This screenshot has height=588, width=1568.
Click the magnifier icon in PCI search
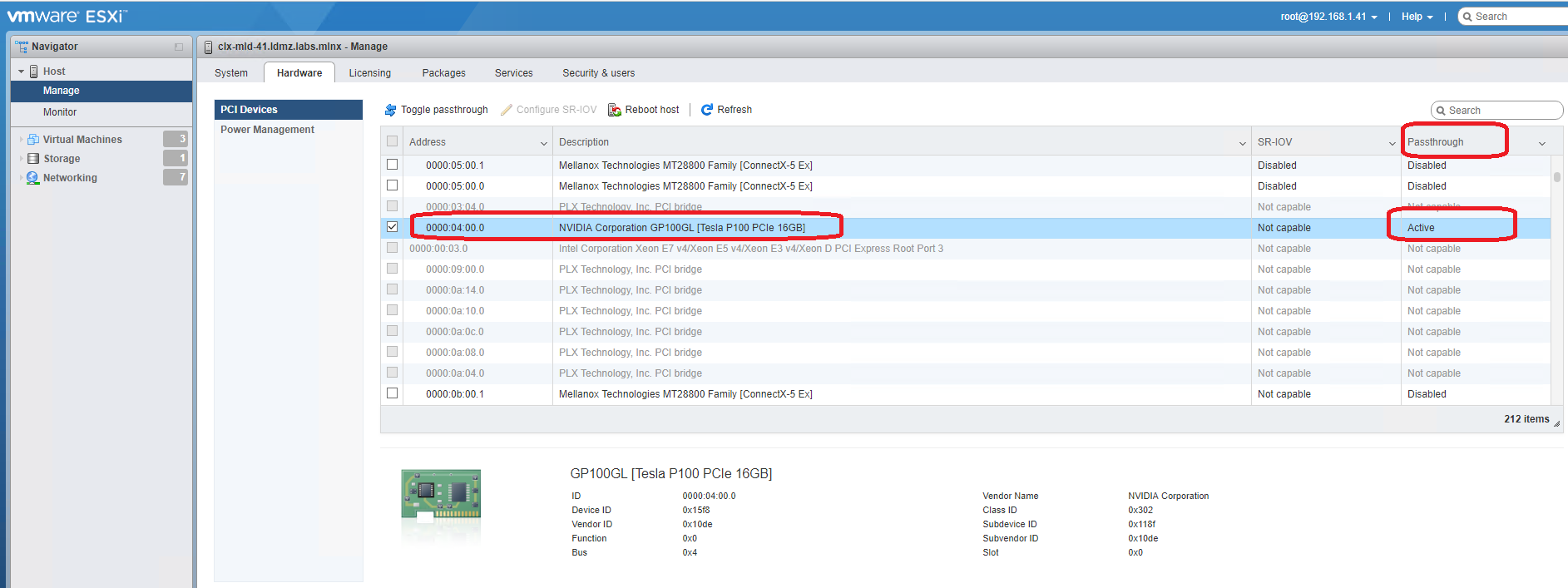(1441, 111)
